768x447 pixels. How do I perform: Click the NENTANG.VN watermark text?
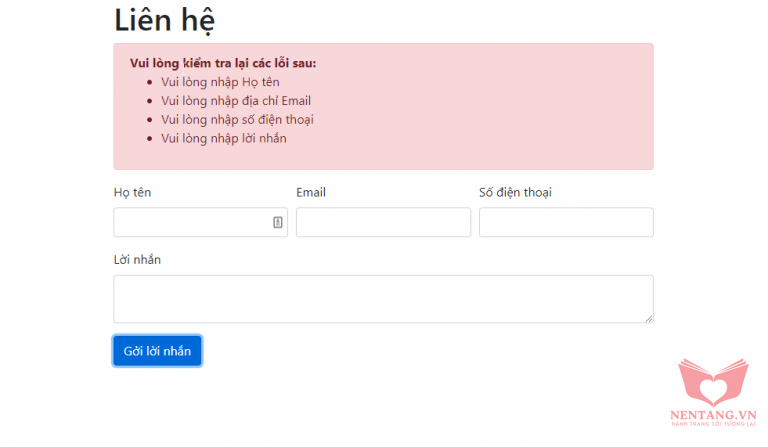(x=712, y=414)
